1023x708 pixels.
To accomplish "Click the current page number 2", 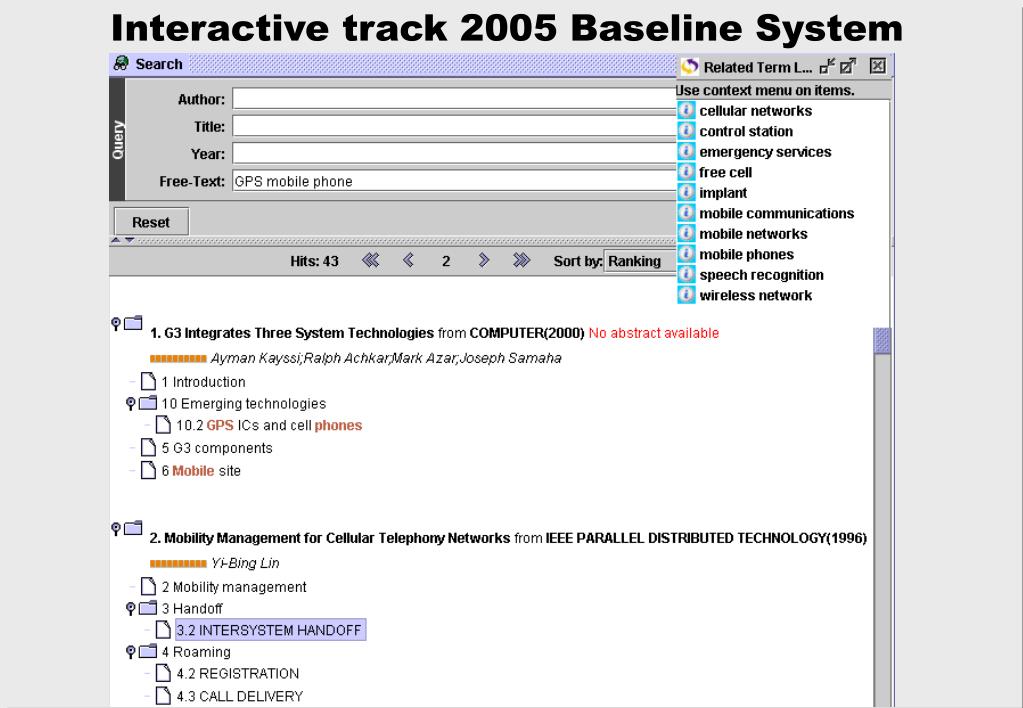I will click(x=446, y=261).
